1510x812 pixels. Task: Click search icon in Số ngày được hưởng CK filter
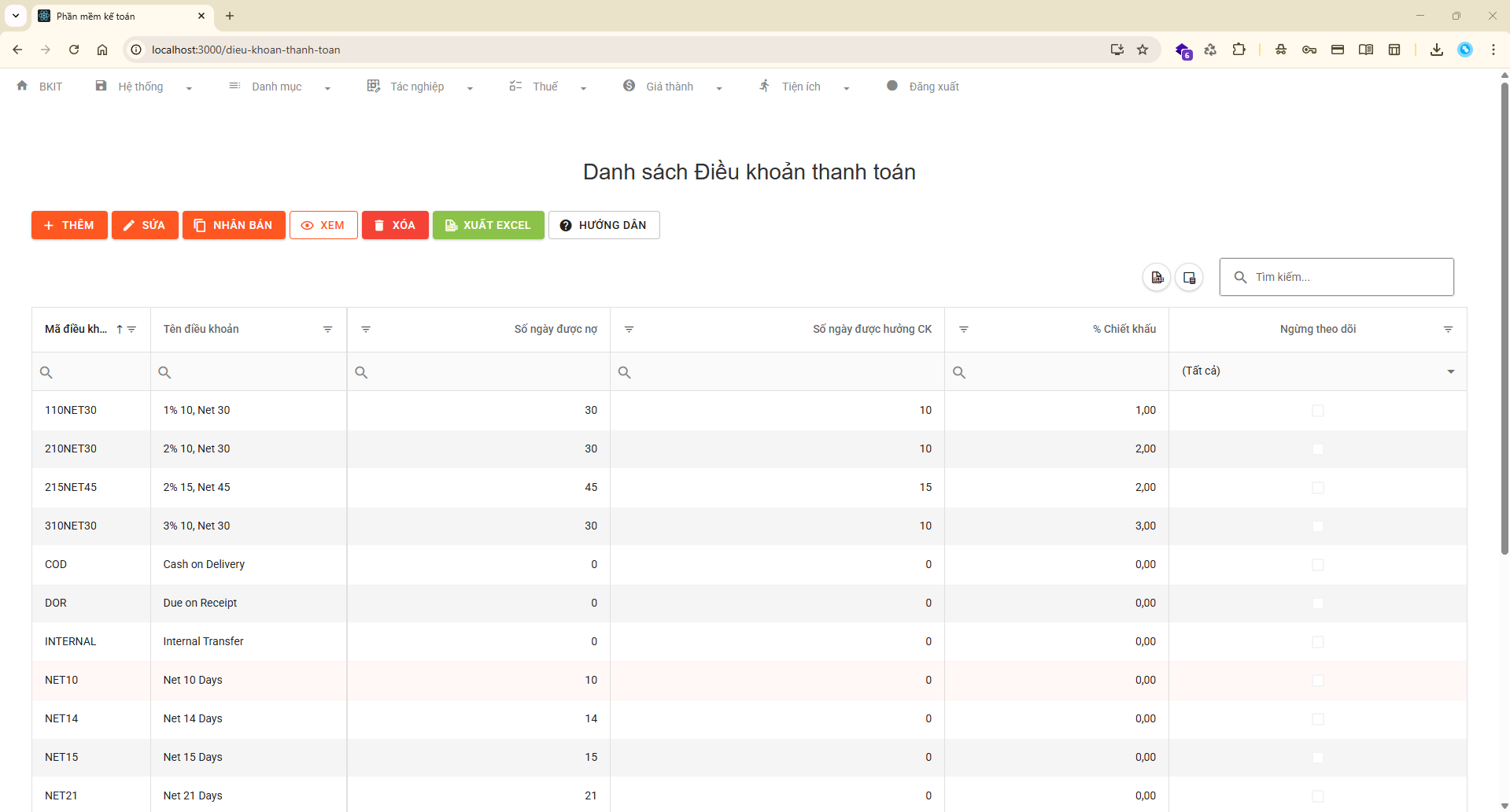point(624,372)
